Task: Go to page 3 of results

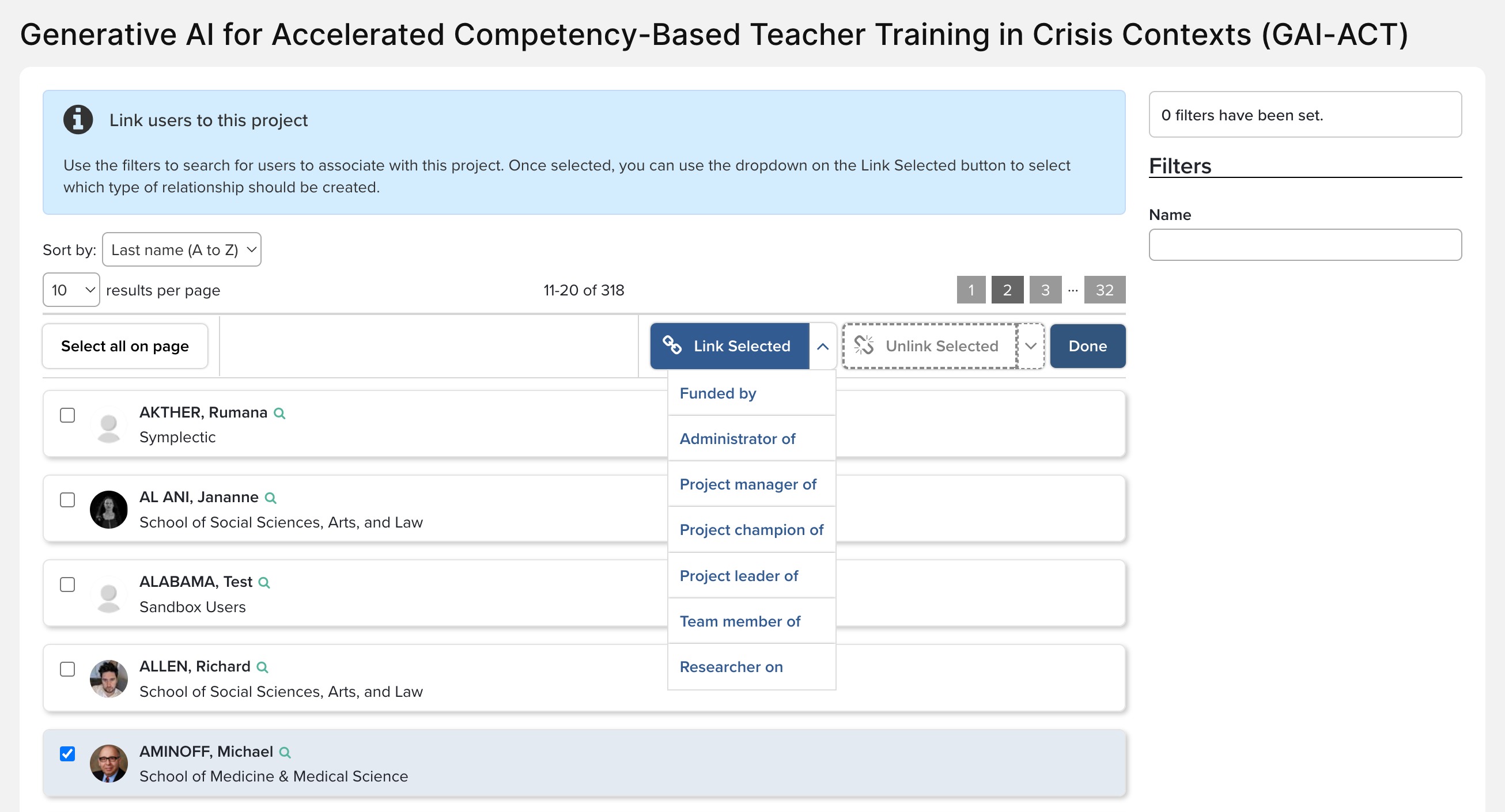Action: [x=1045, y=290]
